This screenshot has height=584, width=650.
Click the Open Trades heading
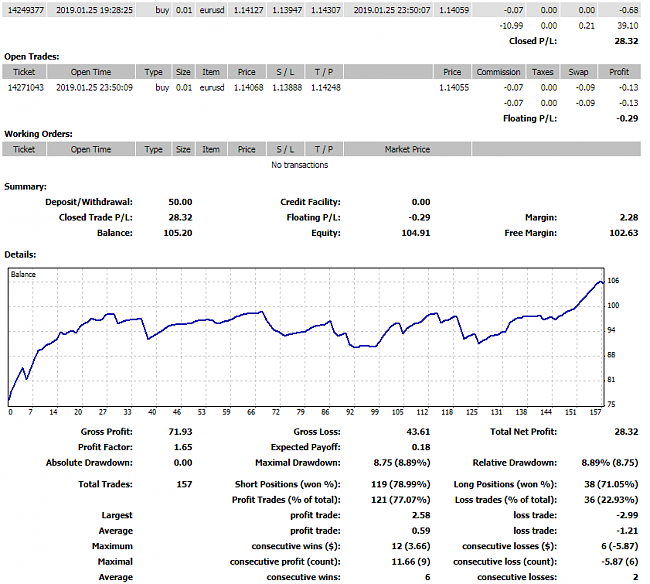click(32, 57)
